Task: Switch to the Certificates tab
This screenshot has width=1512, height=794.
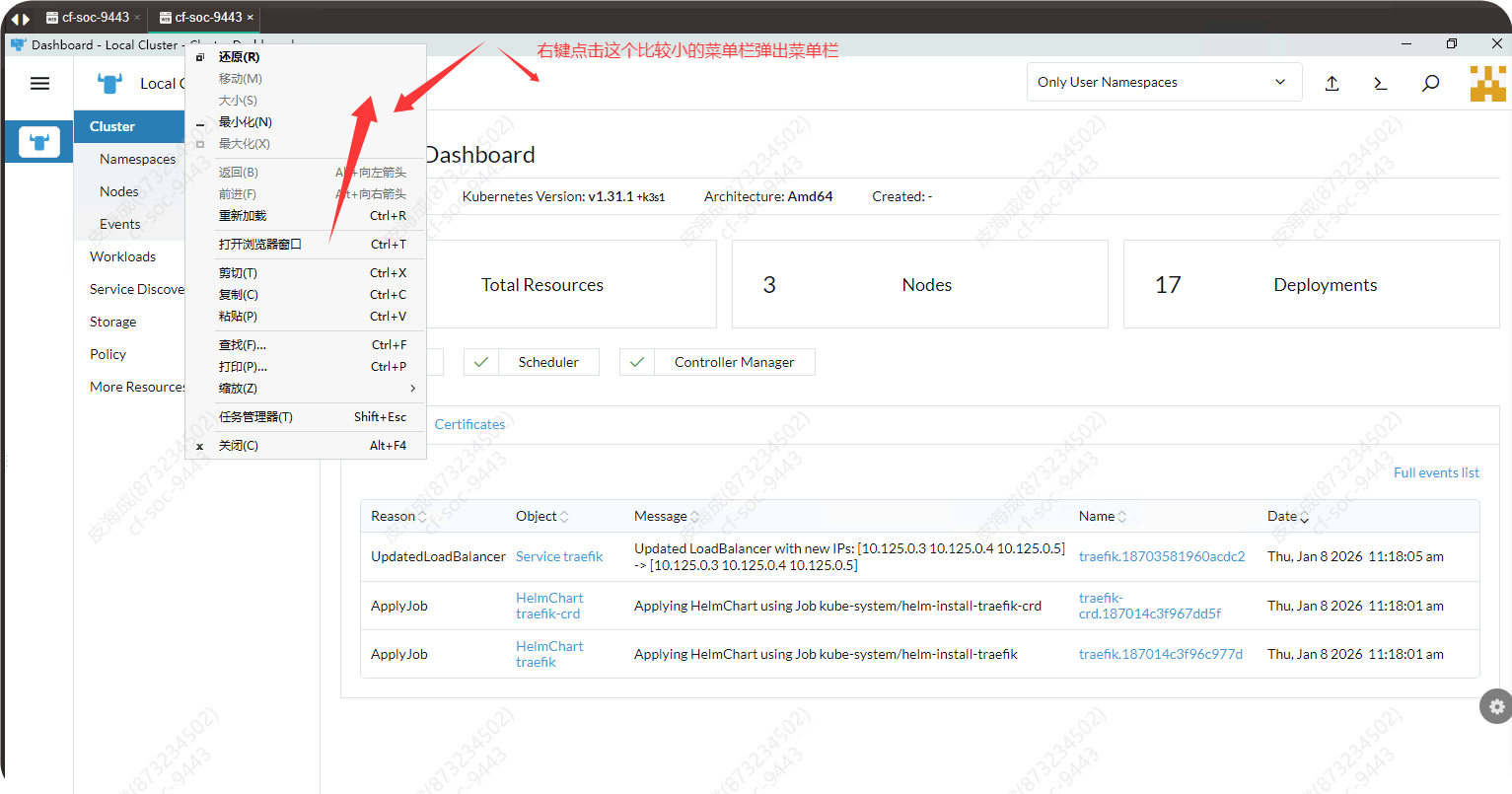Action: [x=469, y=424]
